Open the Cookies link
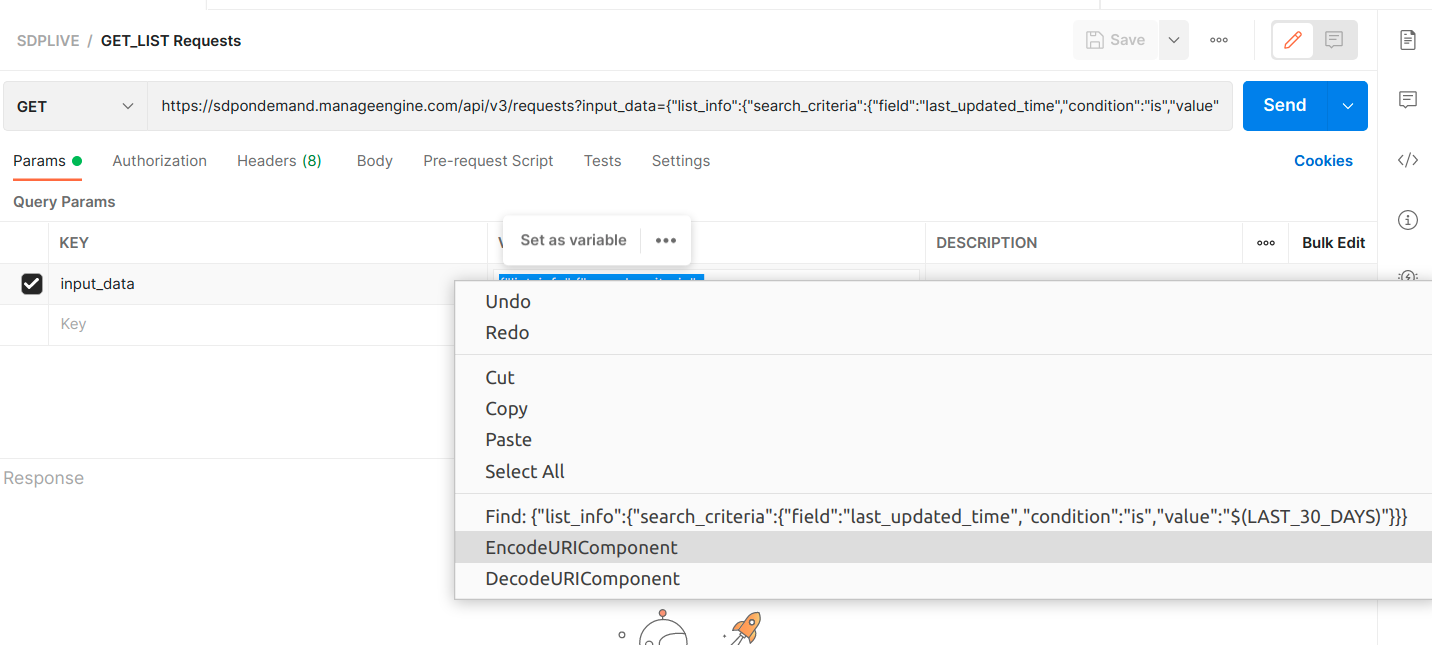 coord(1323,160)
